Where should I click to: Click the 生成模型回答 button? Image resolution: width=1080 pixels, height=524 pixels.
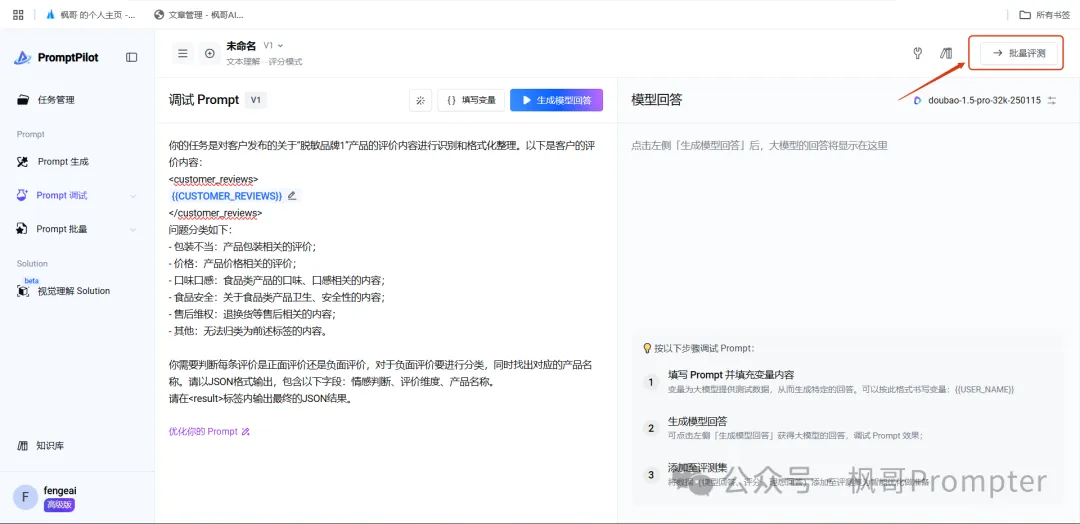(x=557, y=100)
